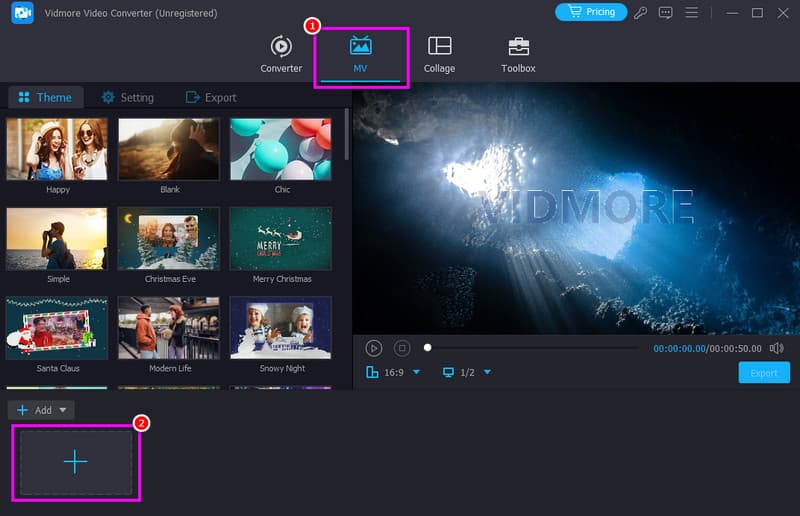Switch to the MV tab
800x516 pixels.
click(x=360, y=55)
